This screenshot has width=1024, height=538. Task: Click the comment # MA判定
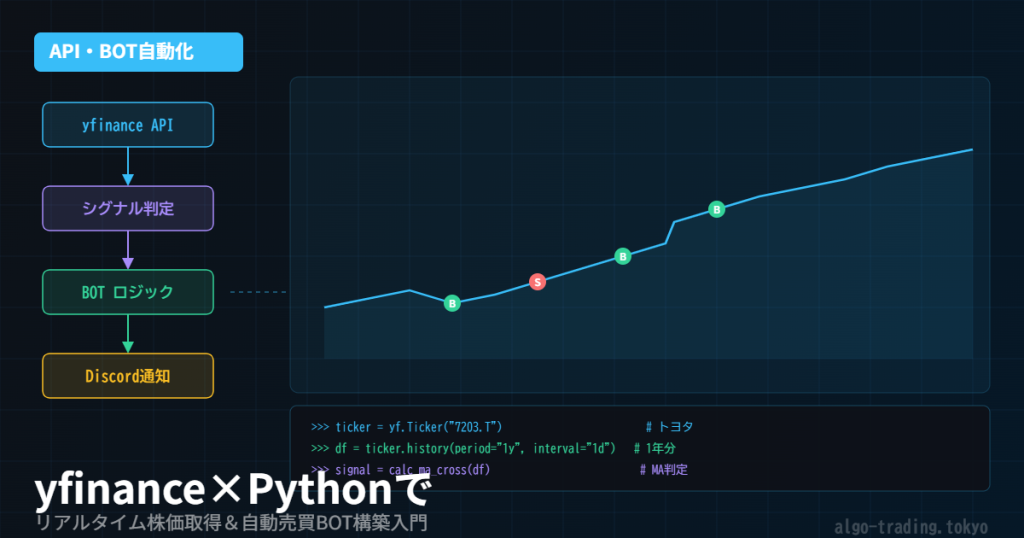pyautogui.click(x=664, y=469)
